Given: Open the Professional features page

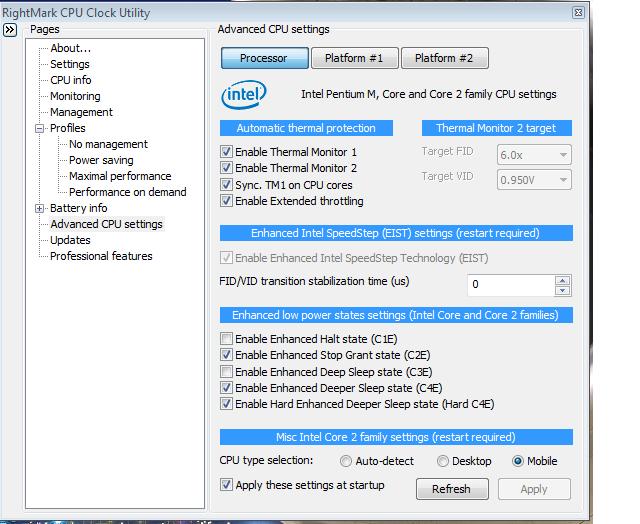Looking at the screenshot, I should pyautogui.click(x=101, y=256).
